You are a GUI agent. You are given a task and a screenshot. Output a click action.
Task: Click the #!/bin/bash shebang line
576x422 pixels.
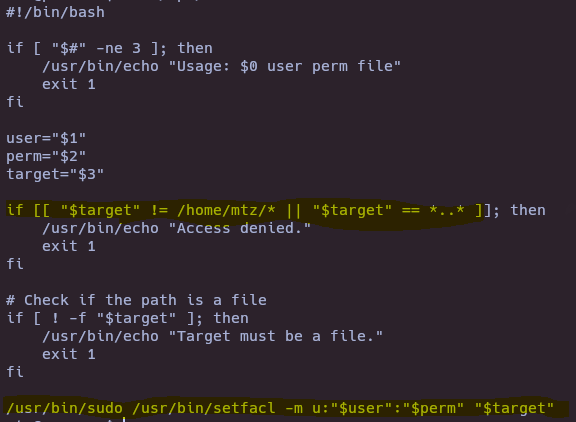coord(55,12)
